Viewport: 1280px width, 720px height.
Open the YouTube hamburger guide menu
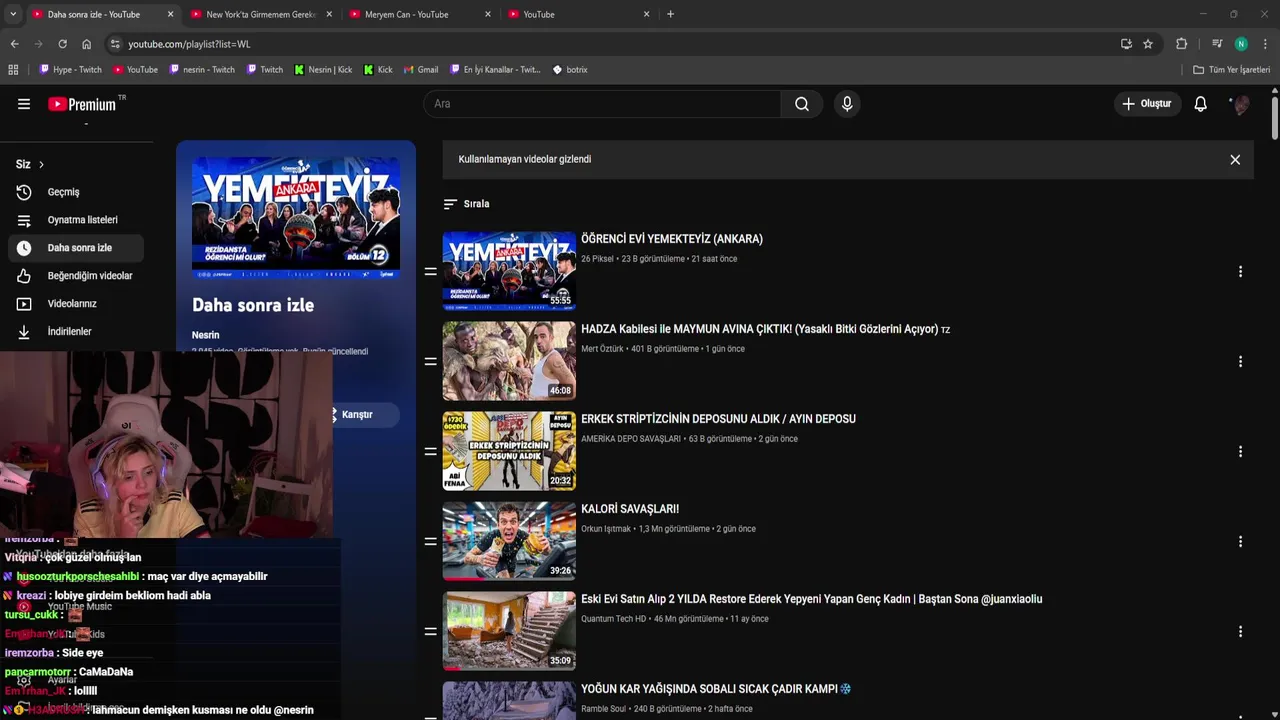click(x=24, y=104)
